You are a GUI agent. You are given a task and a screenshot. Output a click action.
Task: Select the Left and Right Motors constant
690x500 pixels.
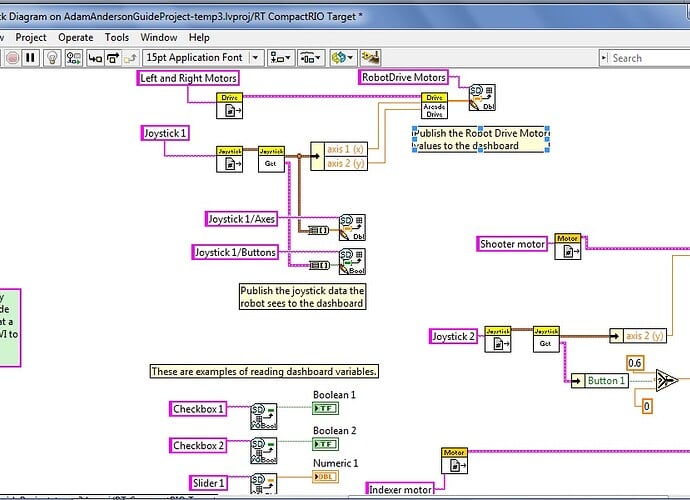coord(188,78)
